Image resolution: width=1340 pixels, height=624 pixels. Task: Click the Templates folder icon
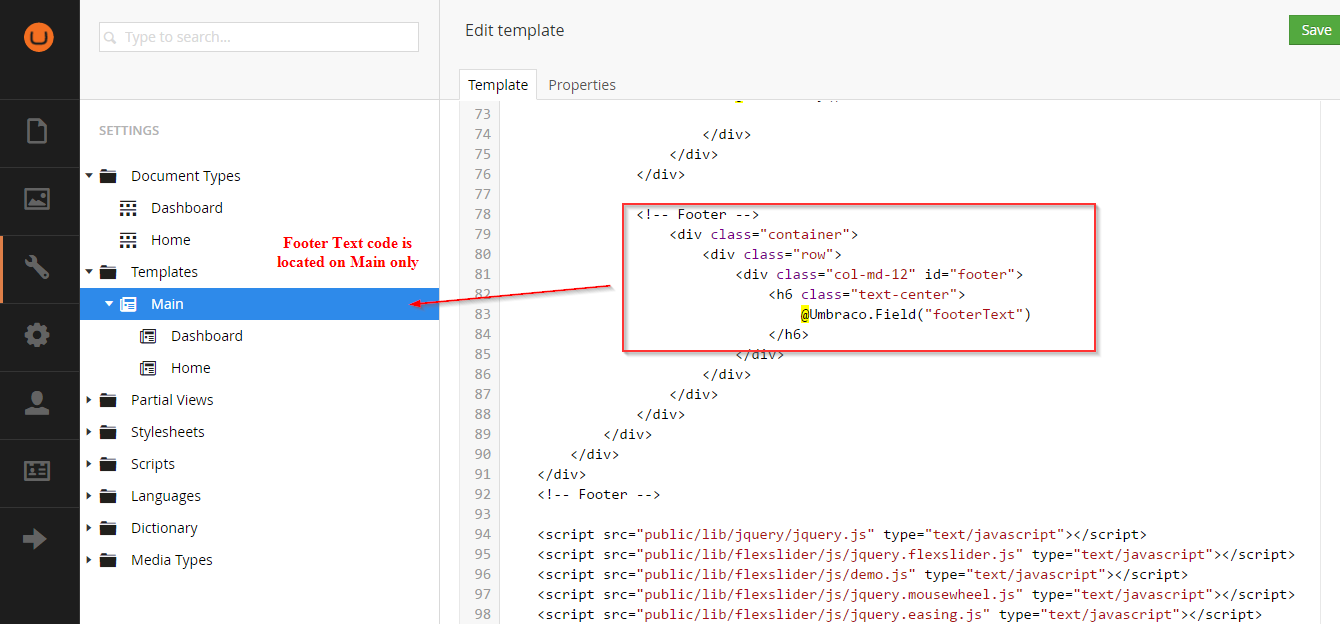pyautogui.click(x=108, y=272)
